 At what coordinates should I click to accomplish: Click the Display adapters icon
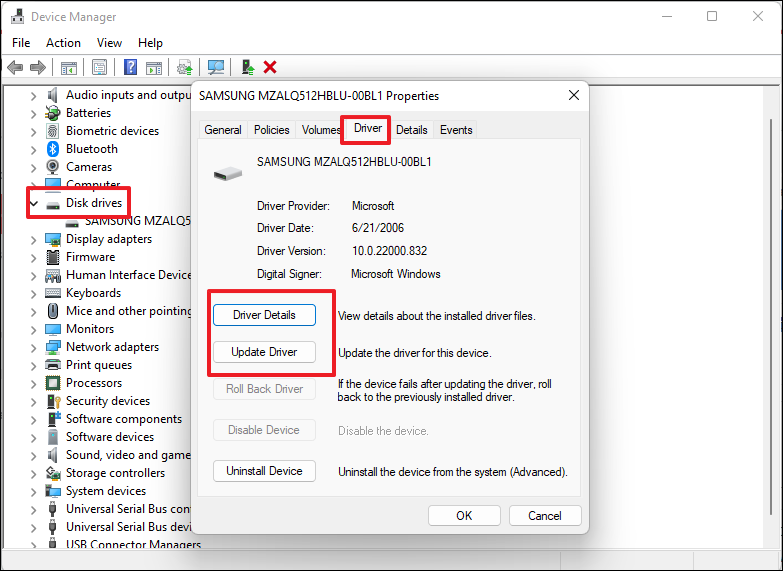tap(52, 239)
